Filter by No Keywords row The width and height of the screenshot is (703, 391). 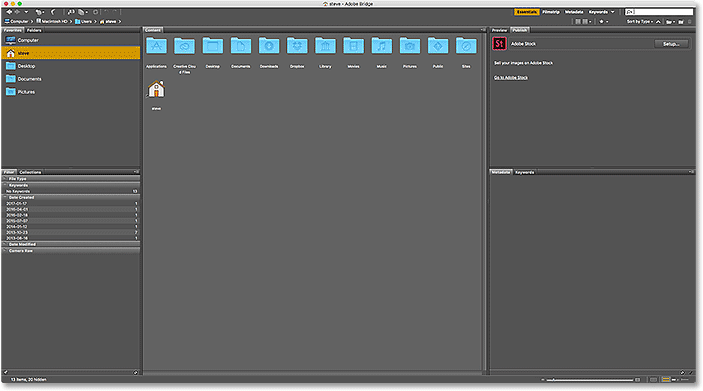point(71,191)
